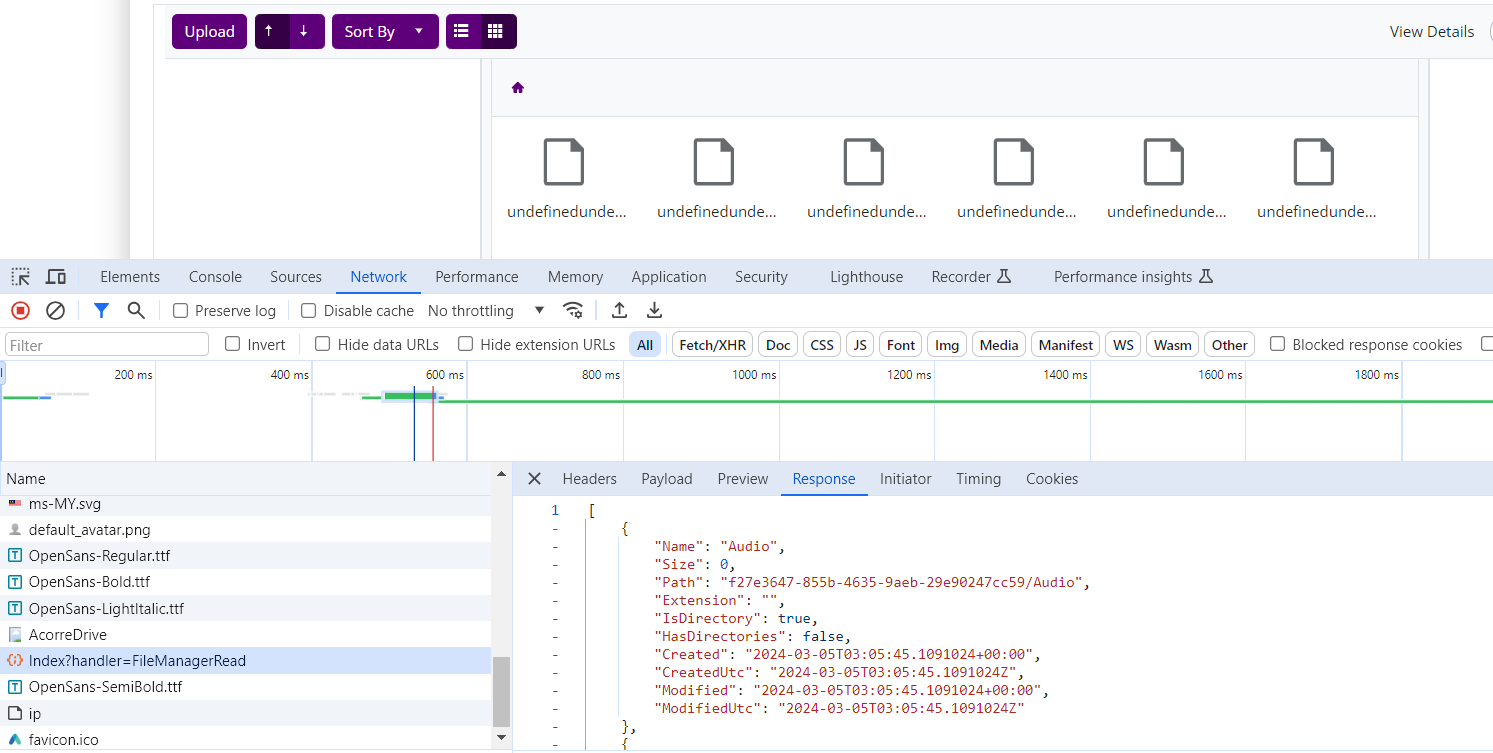Click the inspect element picker icon
The width and height of the screenshot is (1493, 753).
point(21,277)
